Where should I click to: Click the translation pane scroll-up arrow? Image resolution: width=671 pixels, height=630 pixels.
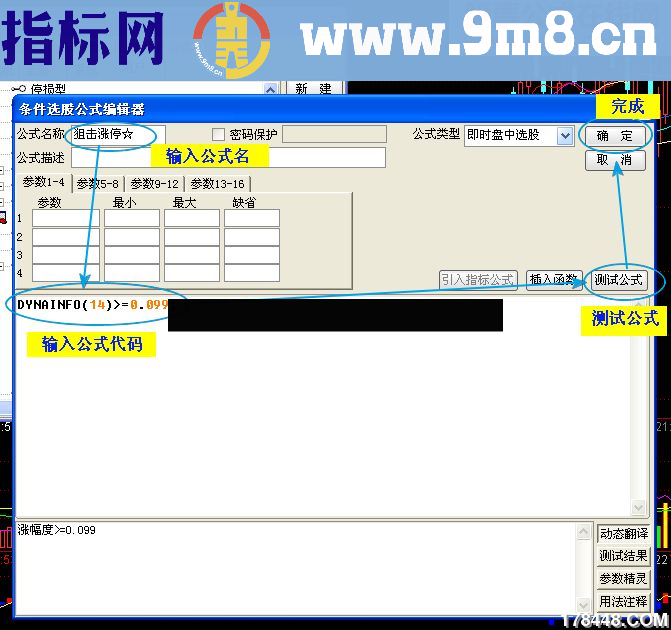pyautogui.click(x=584, y=532)
